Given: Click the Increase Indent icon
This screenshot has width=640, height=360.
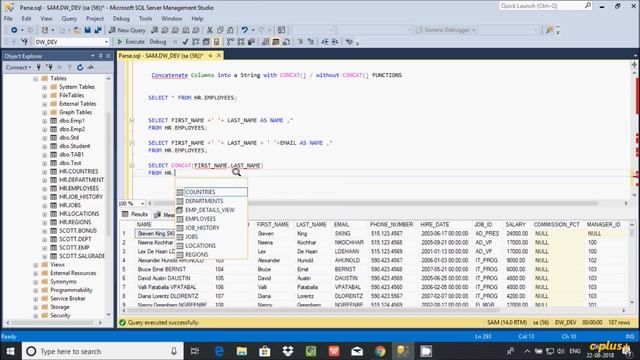Looking at the screenshot, I should point(335,42).
